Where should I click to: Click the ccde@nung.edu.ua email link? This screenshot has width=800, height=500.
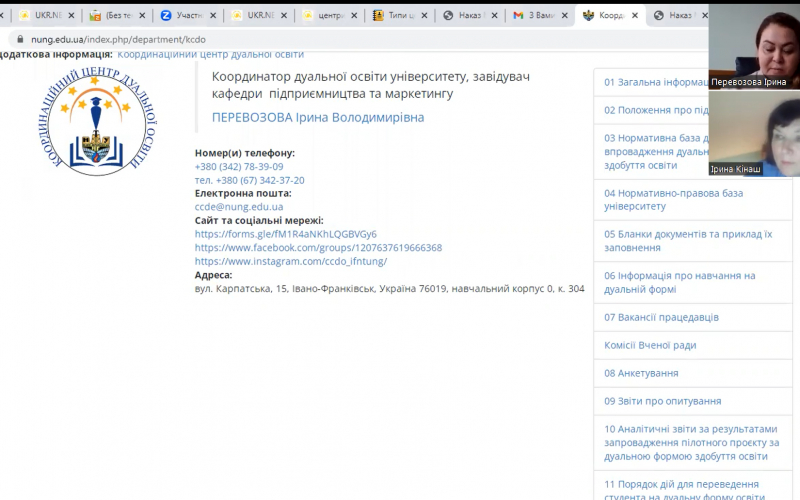239,207
